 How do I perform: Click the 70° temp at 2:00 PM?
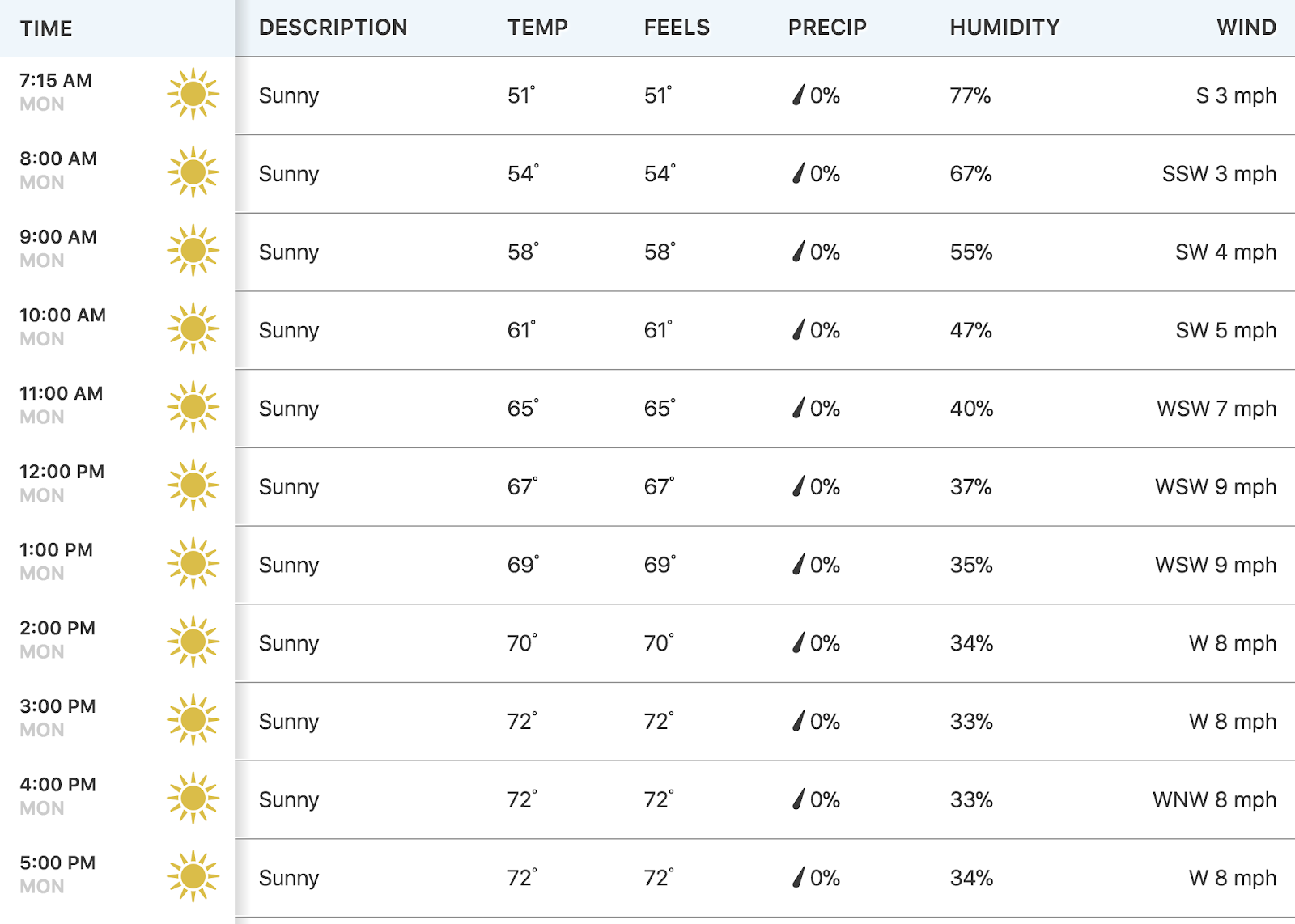[522, 642]
